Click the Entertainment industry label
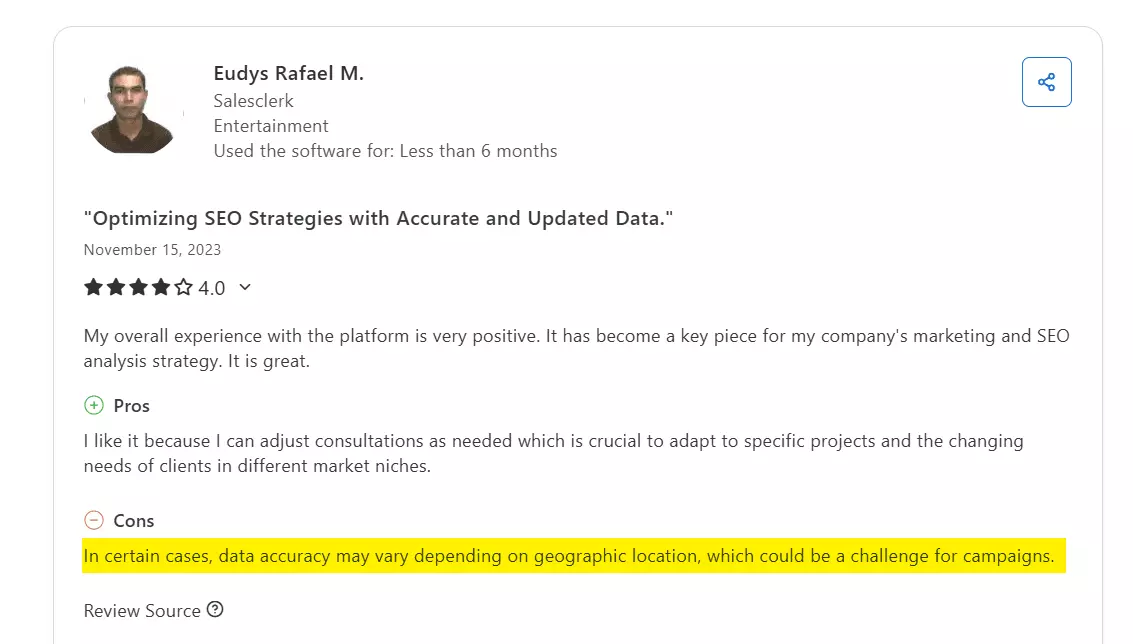This screenshot has height=644, width=1133. 271,126
